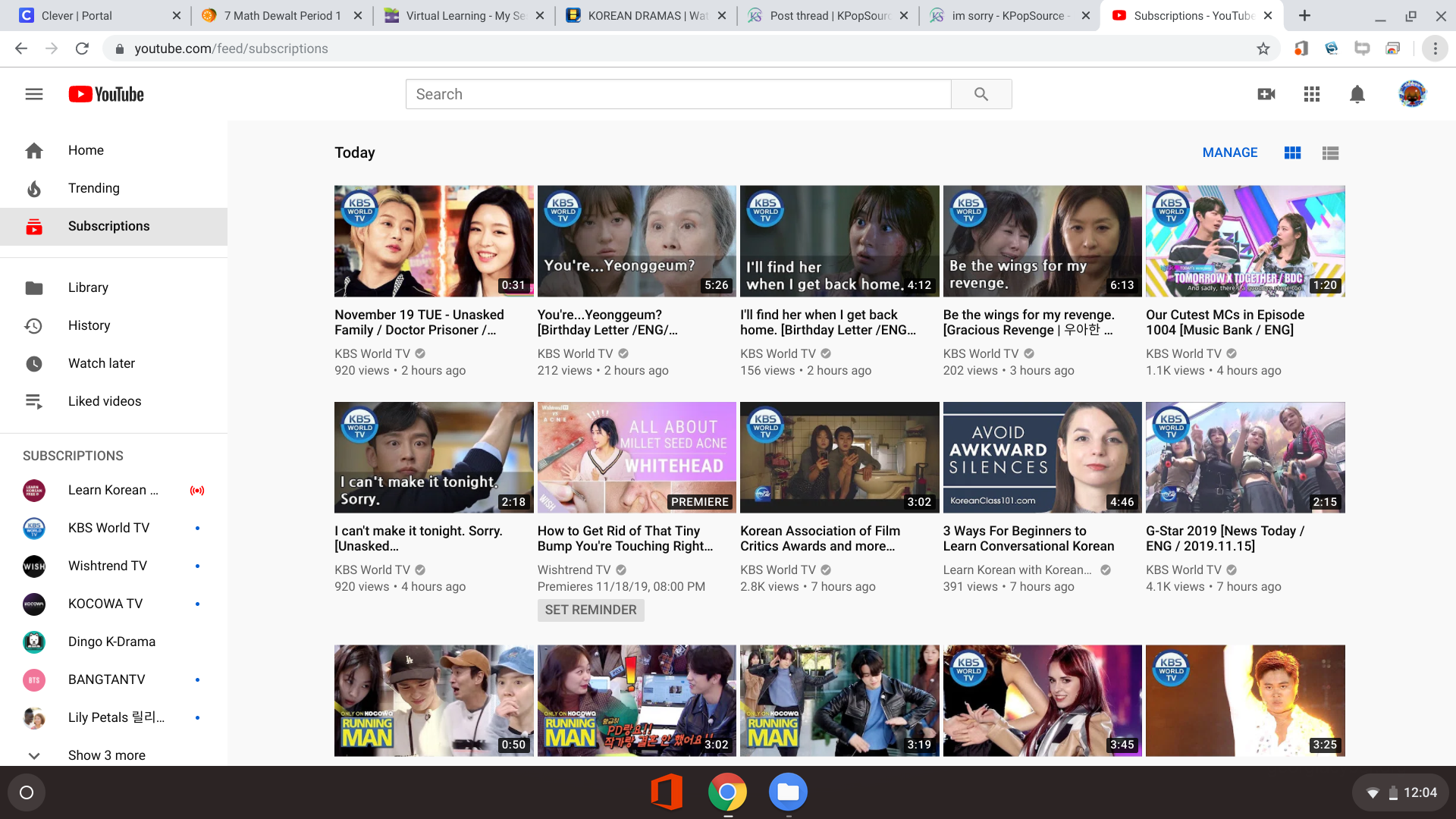Open the hamburger guide menu
The image size is (1456, 819).
pos(34,94)
